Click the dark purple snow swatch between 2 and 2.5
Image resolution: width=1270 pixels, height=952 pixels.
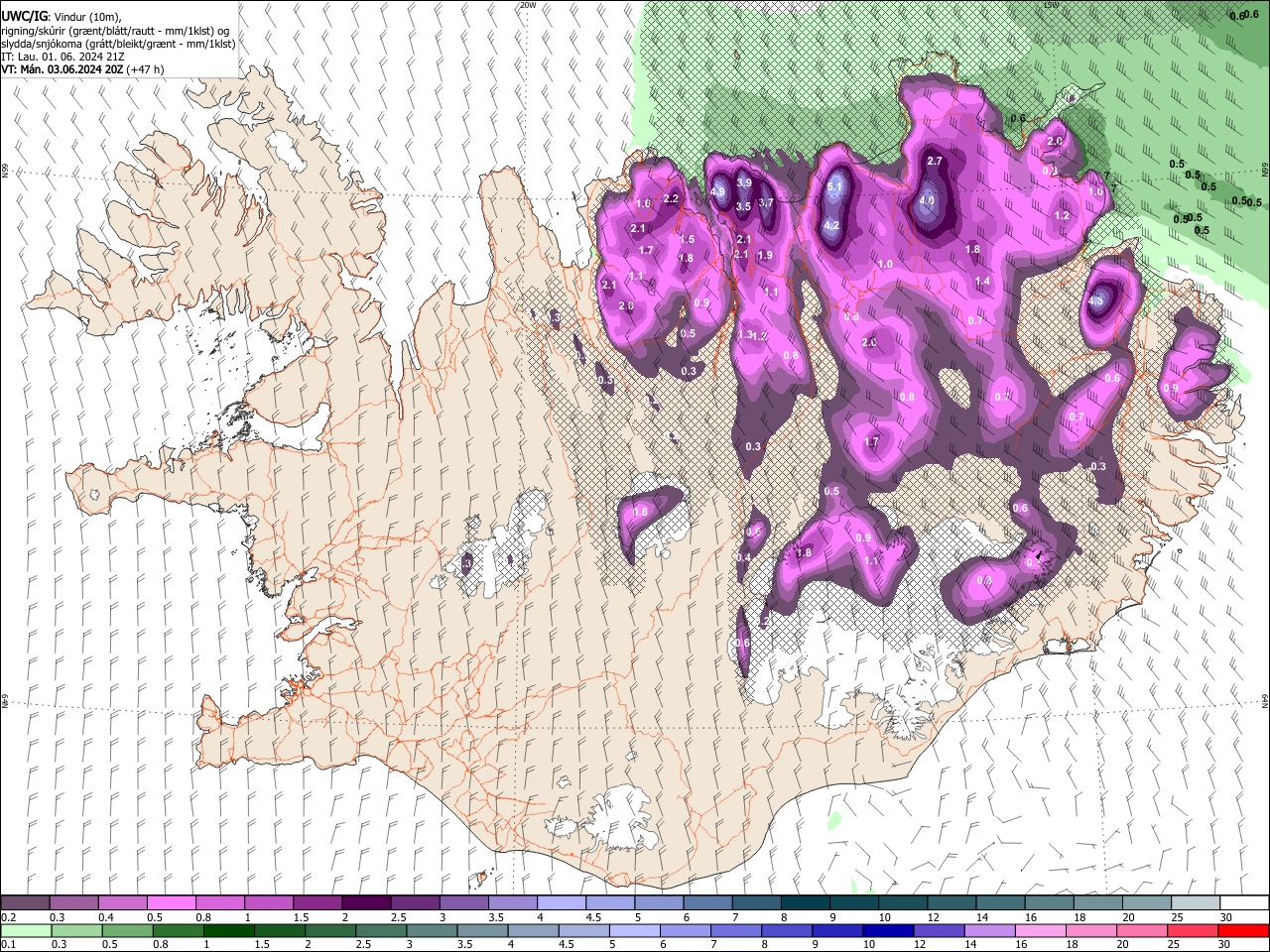click(366, 903)
